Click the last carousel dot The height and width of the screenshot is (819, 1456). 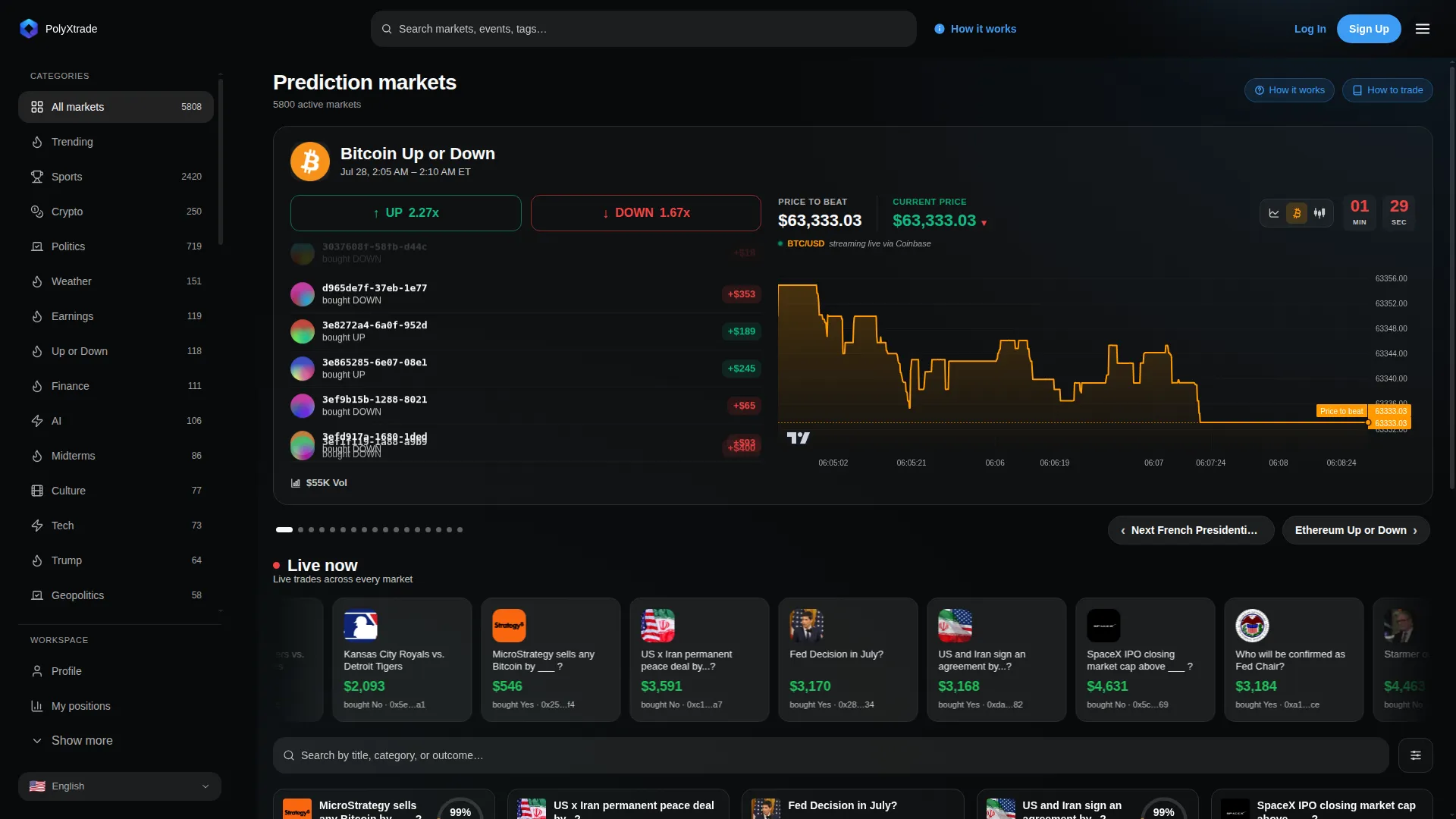[x=460, y=530]
